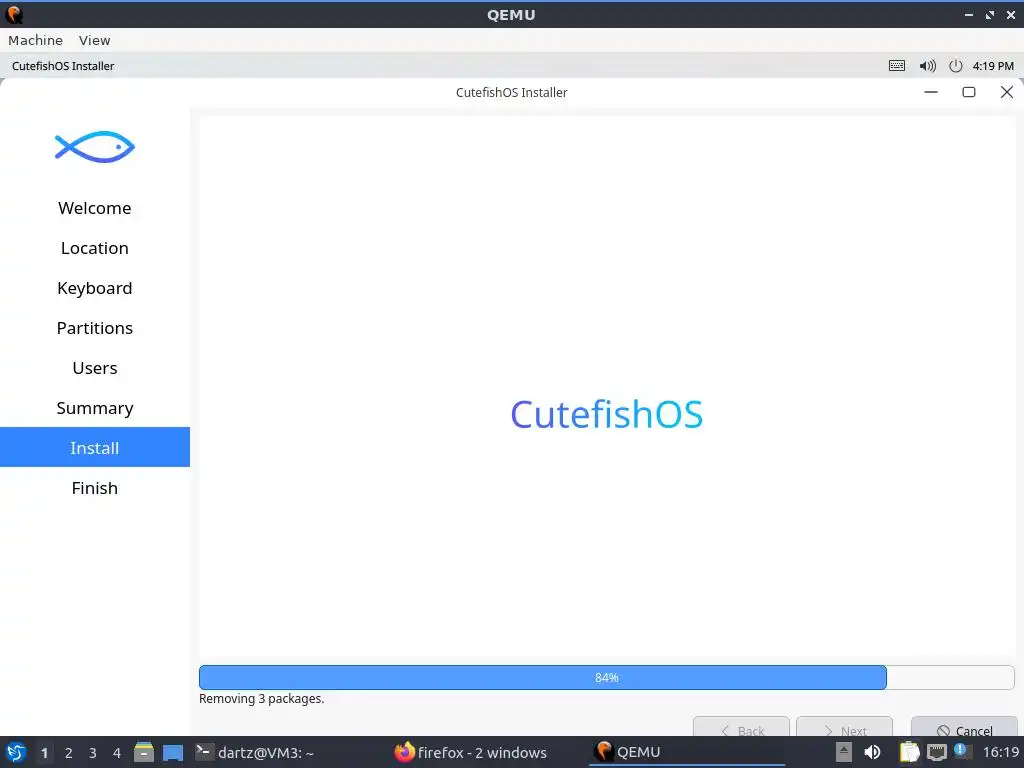Open the View menu in QEMU

(x=95, y=40)
